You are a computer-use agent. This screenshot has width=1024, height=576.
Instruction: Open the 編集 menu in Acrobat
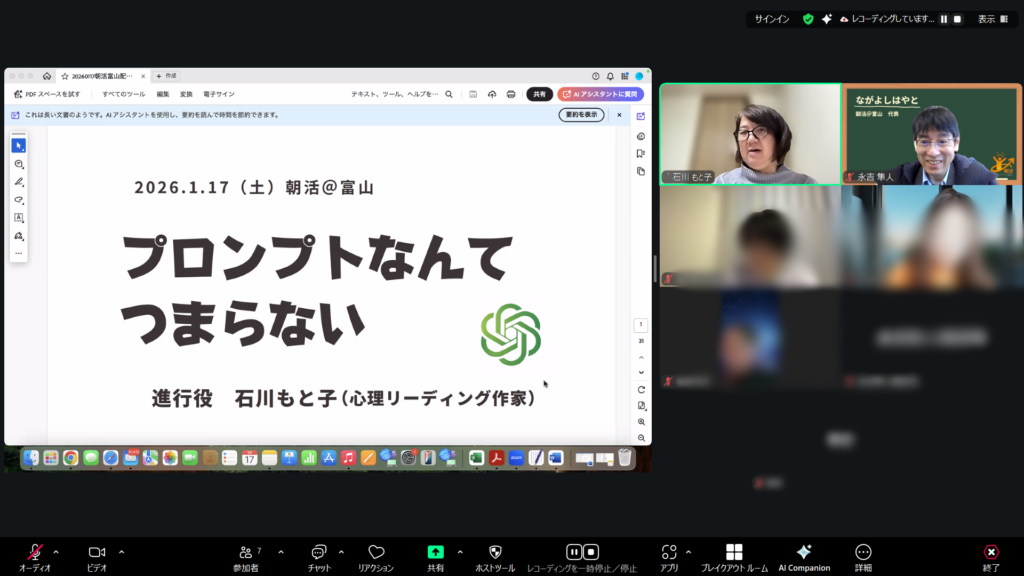pyautogui.click(x=163, y=94)
